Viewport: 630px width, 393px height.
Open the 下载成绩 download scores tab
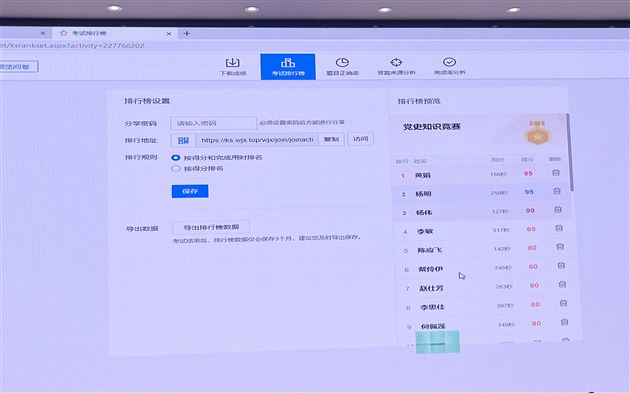pos(233,67)
